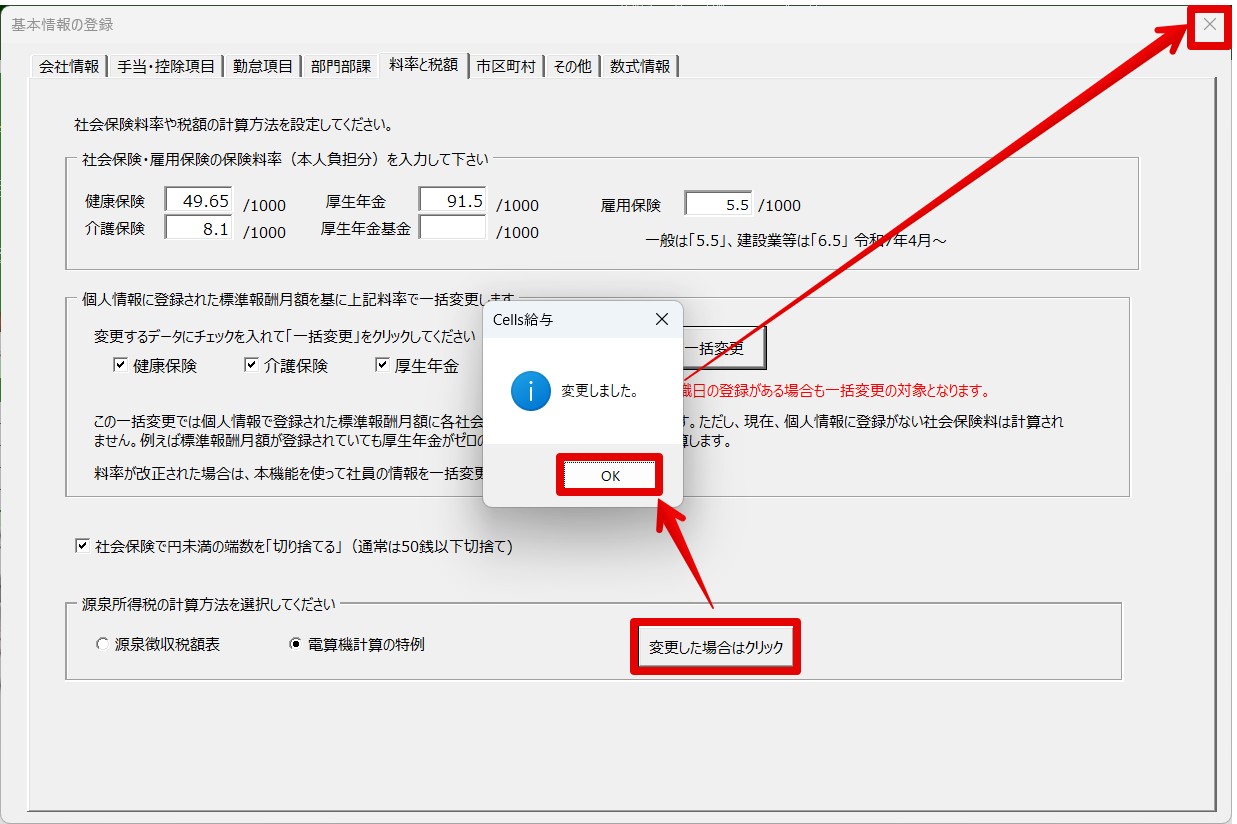Toggle the 健康保険 bulk-change checkbox

pos(120,366)
